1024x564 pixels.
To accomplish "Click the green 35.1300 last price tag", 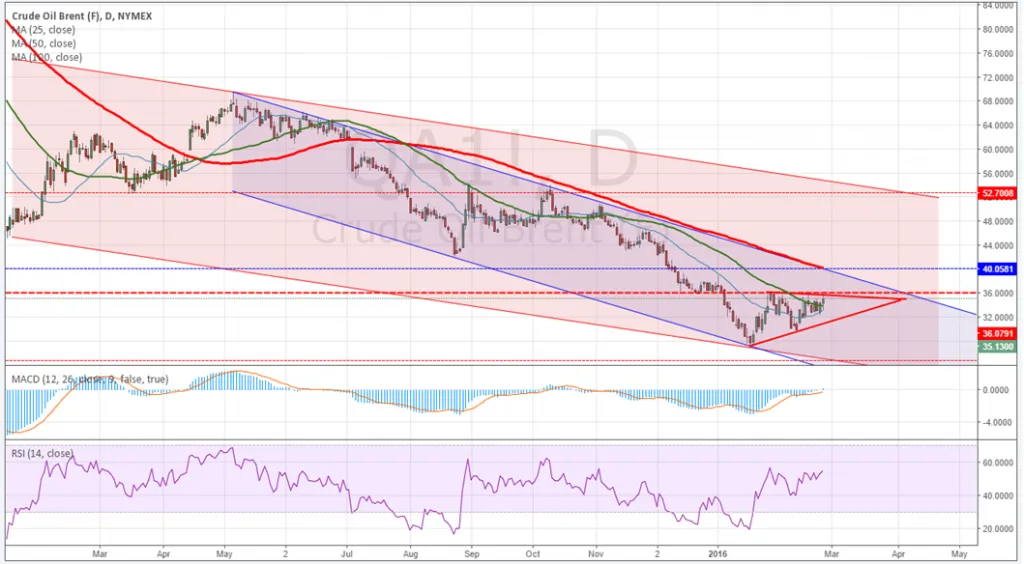I will point(998,346).
